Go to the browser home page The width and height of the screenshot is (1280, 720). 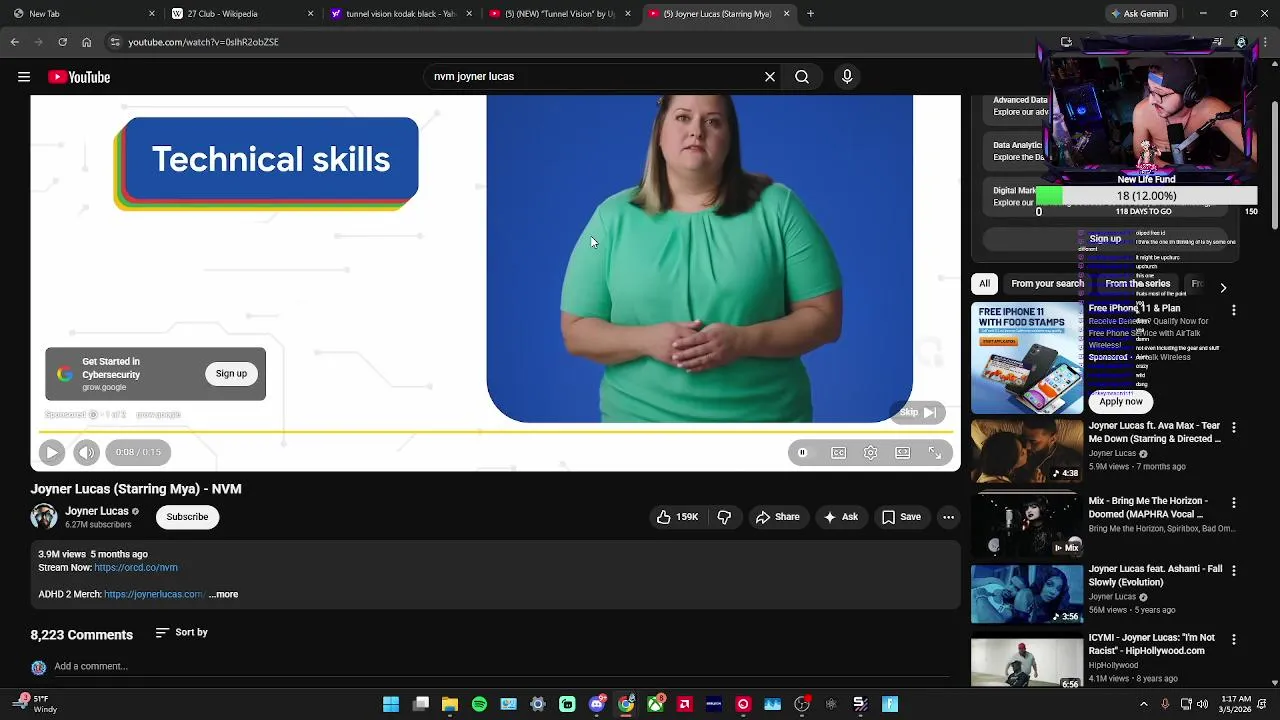tap(86, 42)
